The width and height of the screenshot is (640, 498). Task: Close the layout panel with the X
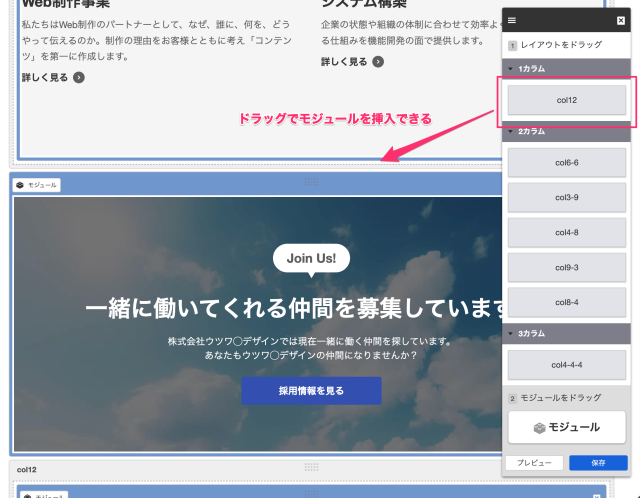pyautogui.click(x=621, y=20)
